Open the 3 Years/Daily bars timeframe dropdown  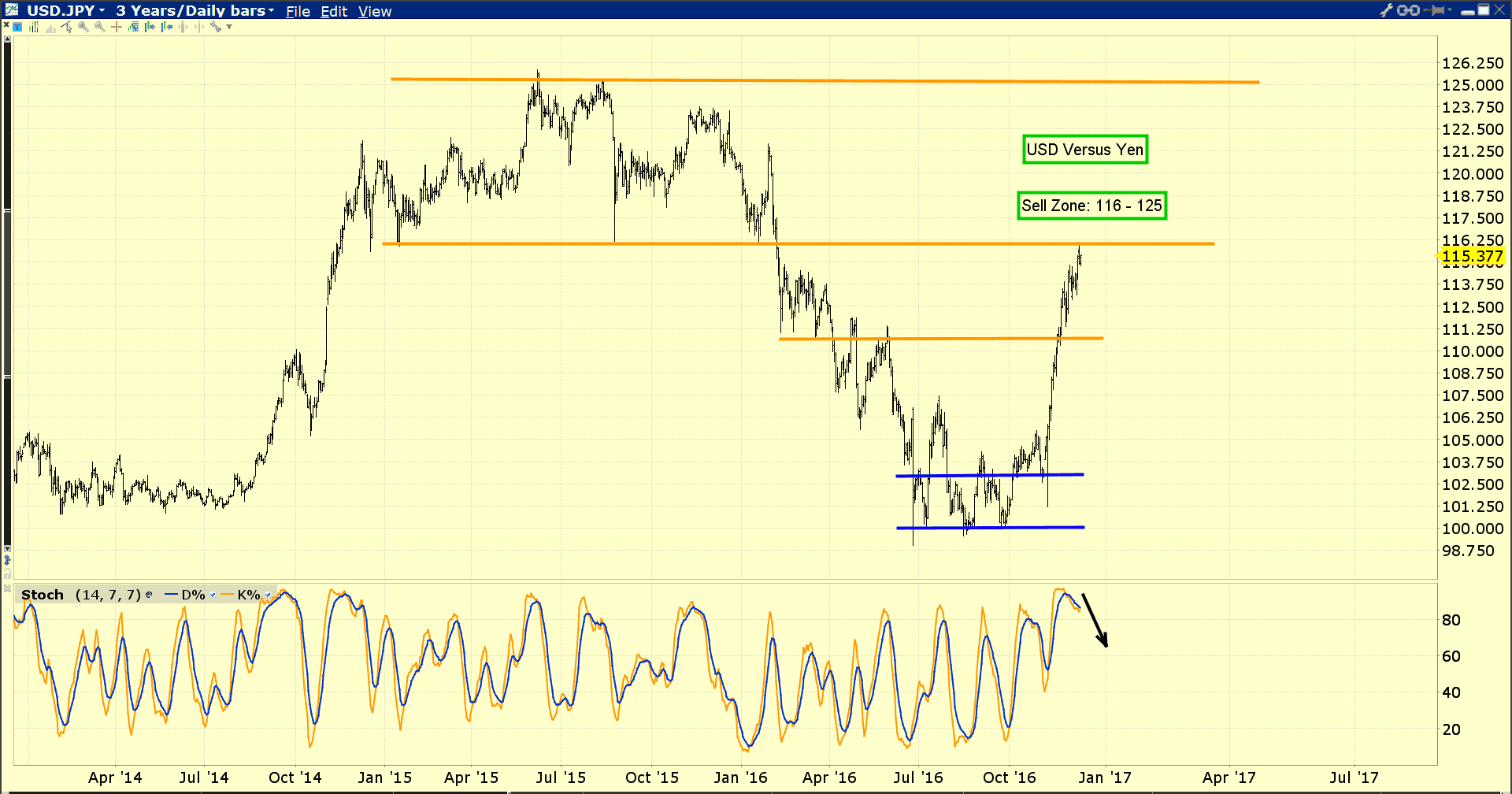[x=271, y=10]
